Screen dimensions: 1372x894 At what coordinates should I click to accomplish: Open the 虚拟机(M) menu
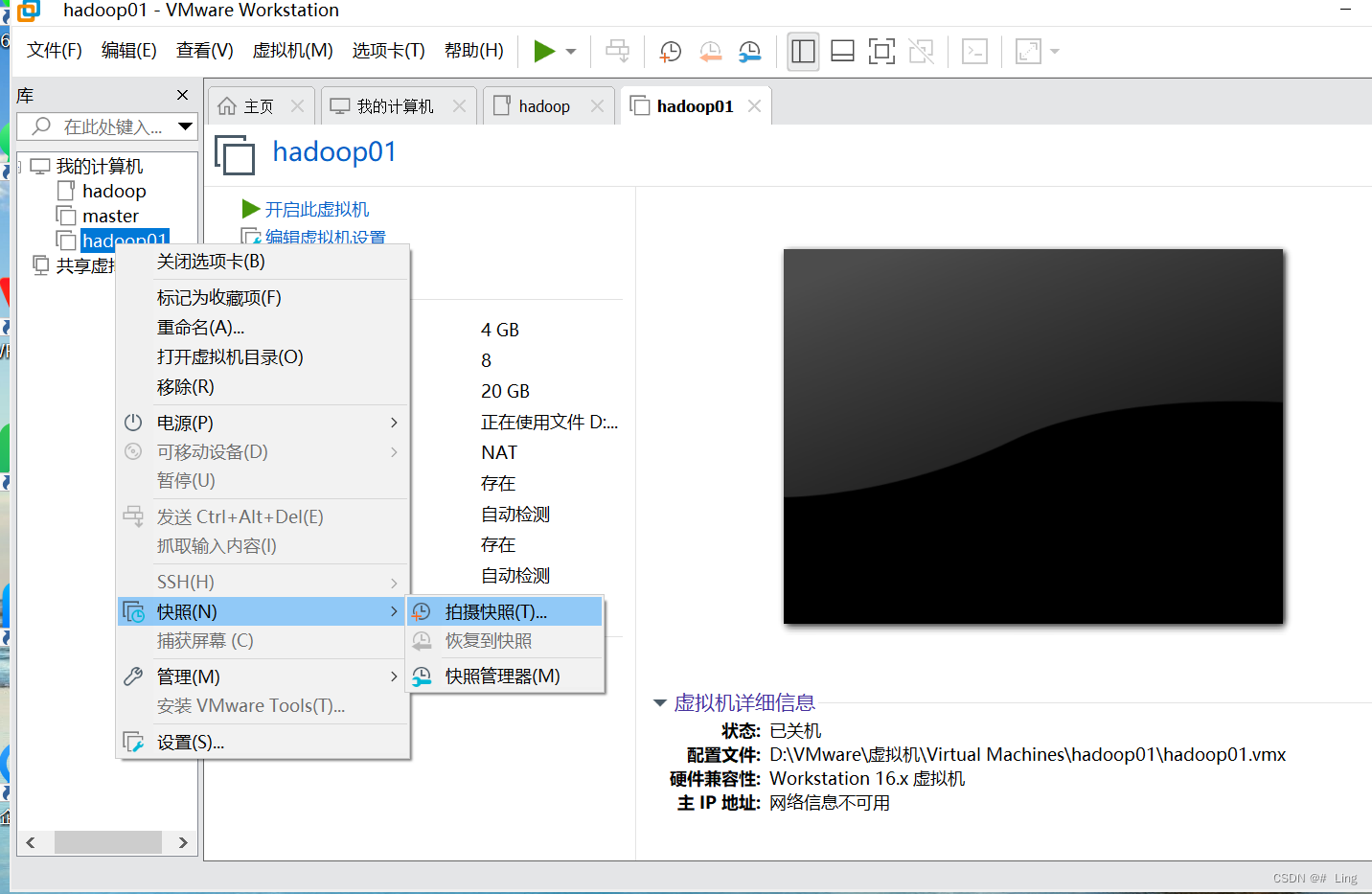[293, 51]
